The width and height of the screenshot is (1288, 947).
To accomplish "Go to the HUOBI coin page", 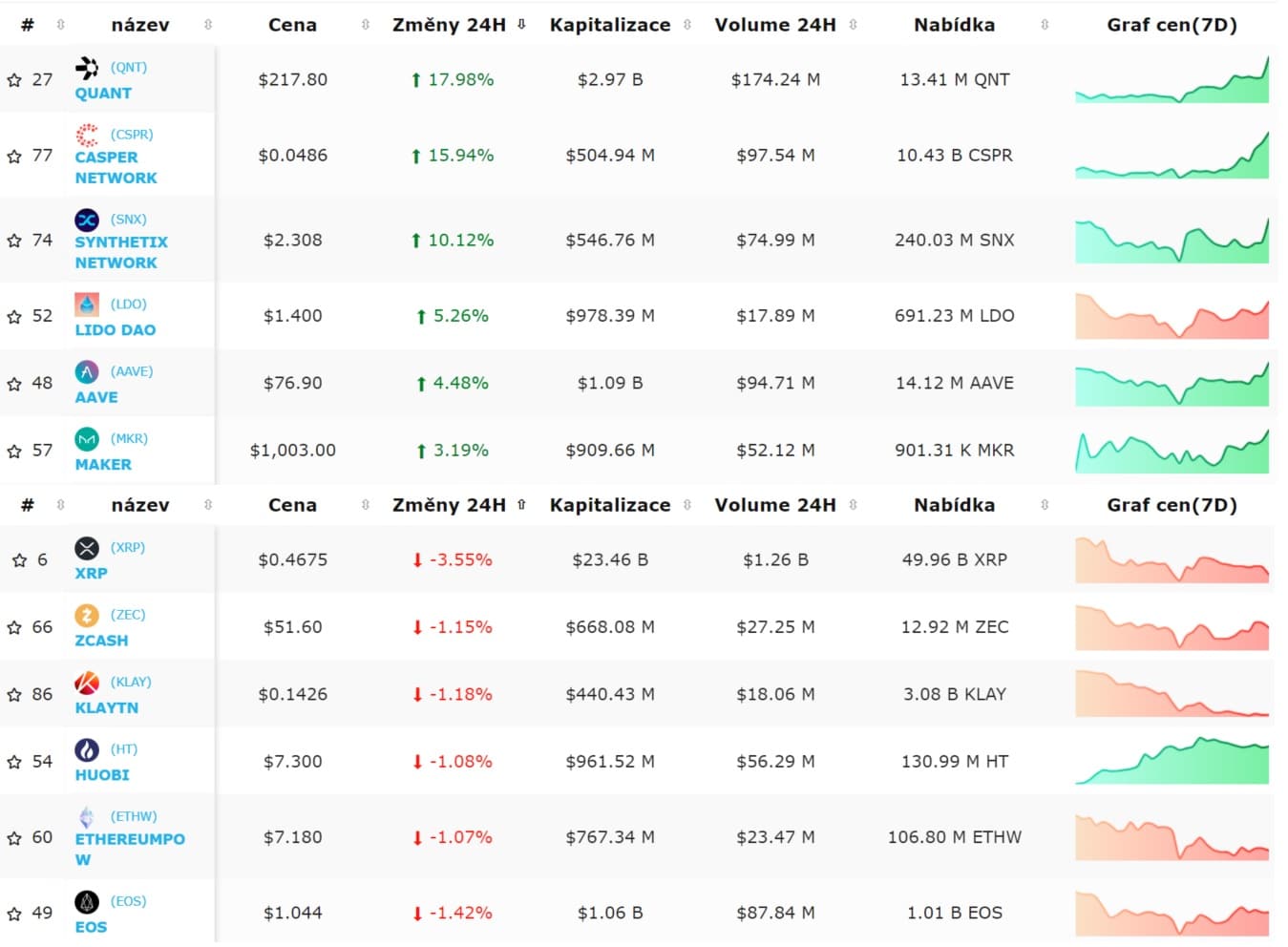I will tap(102, 775).
